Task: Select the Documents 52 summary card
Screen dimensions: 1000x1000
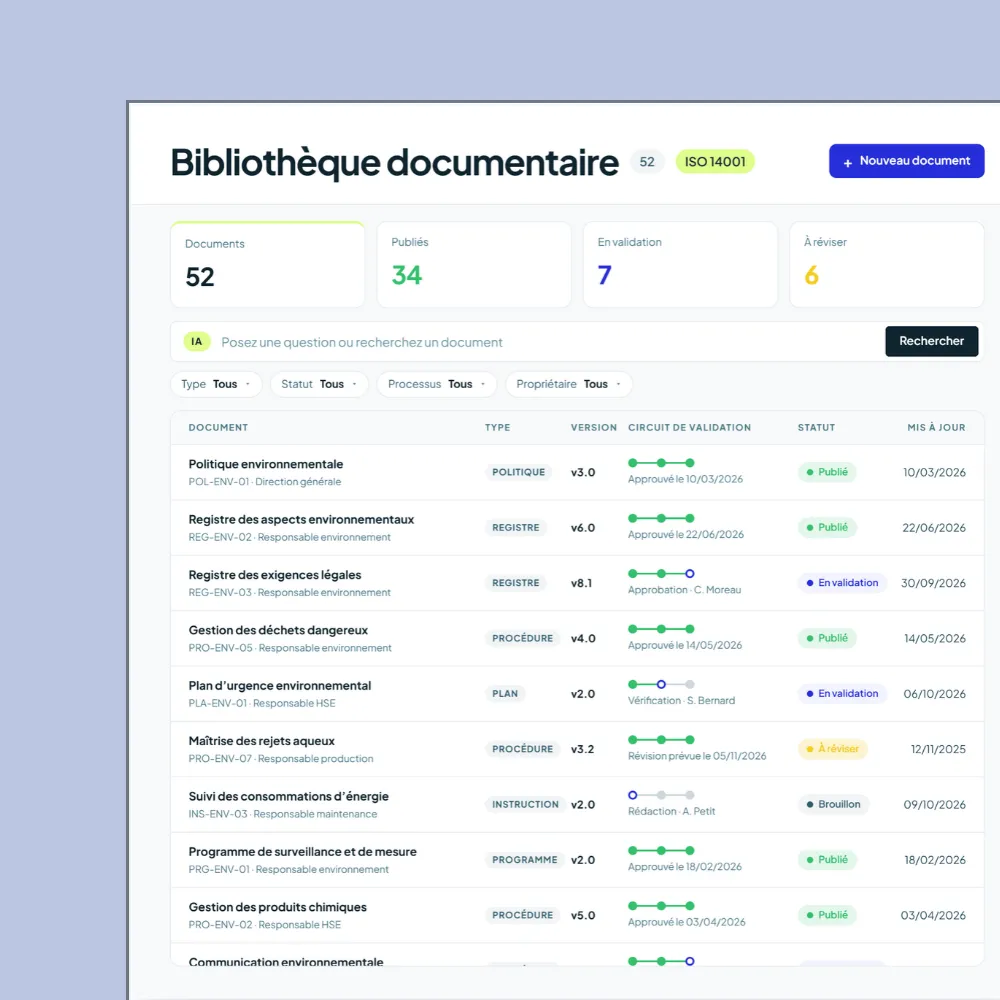Action: (268, 265)
